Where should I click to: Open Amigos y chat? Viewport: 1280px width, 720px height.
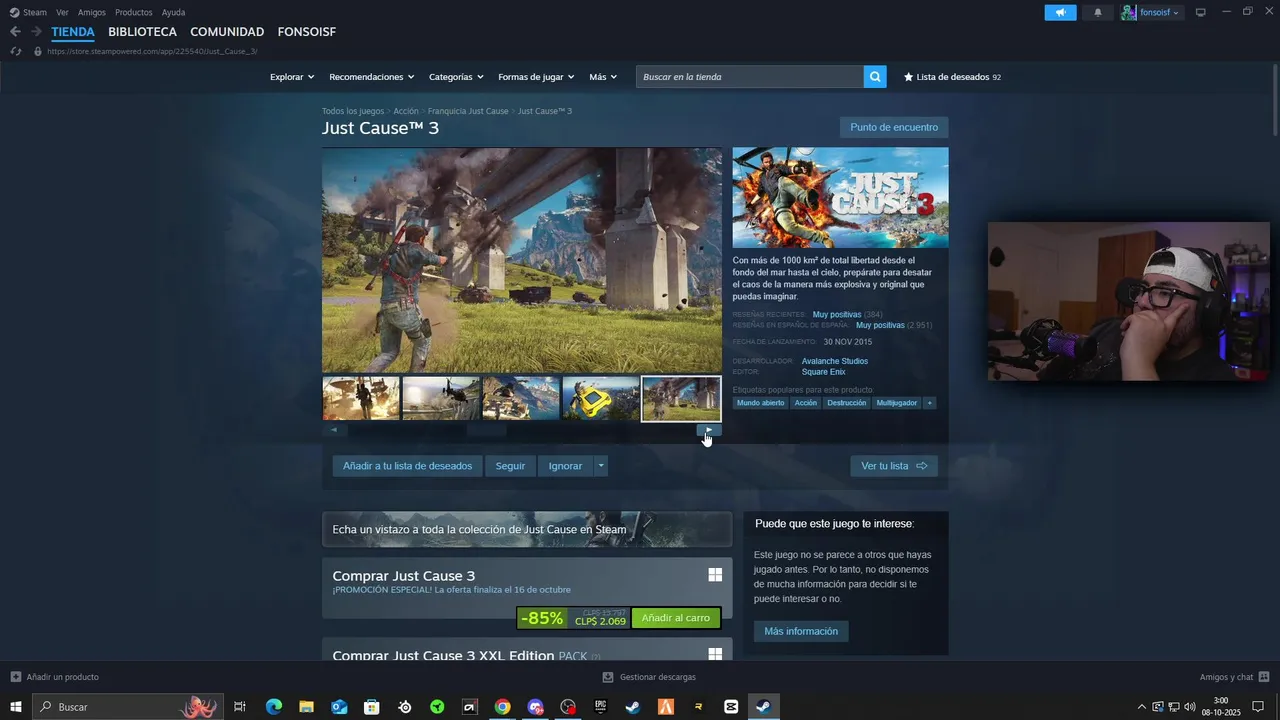(1234, 677)
